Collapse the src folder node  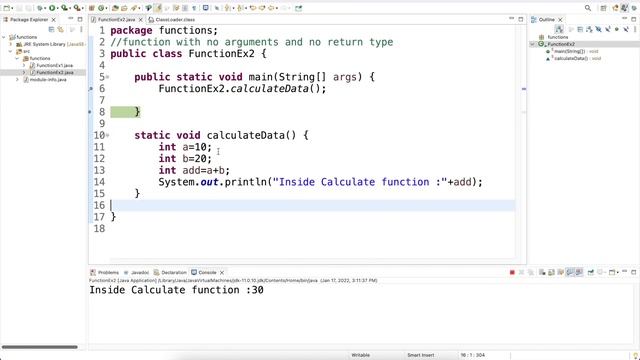pos(11,51)
